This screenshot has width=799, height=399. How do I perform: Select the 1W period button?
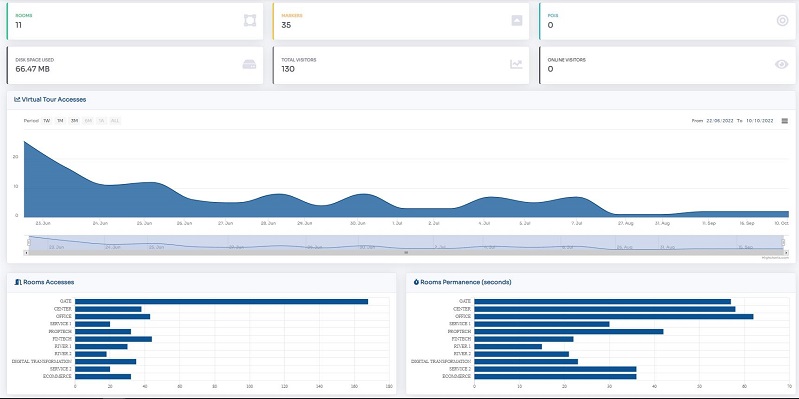click(46, 121)
